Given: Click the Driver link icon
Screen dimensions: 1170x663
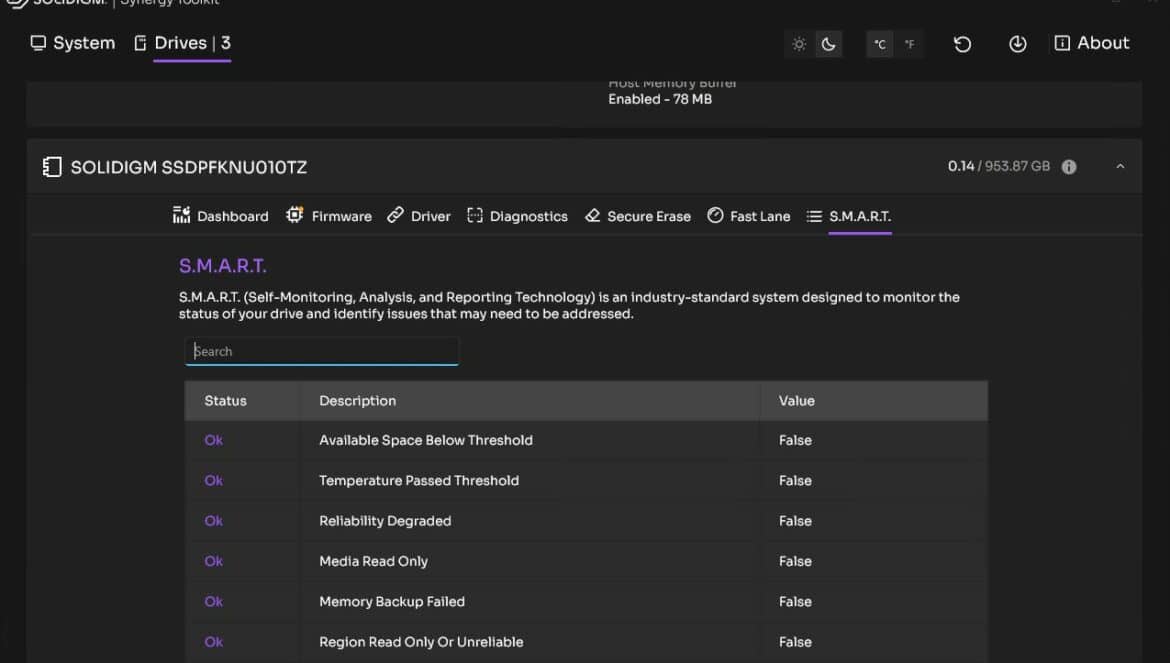Looking at the screenshot, I should 395,216.
